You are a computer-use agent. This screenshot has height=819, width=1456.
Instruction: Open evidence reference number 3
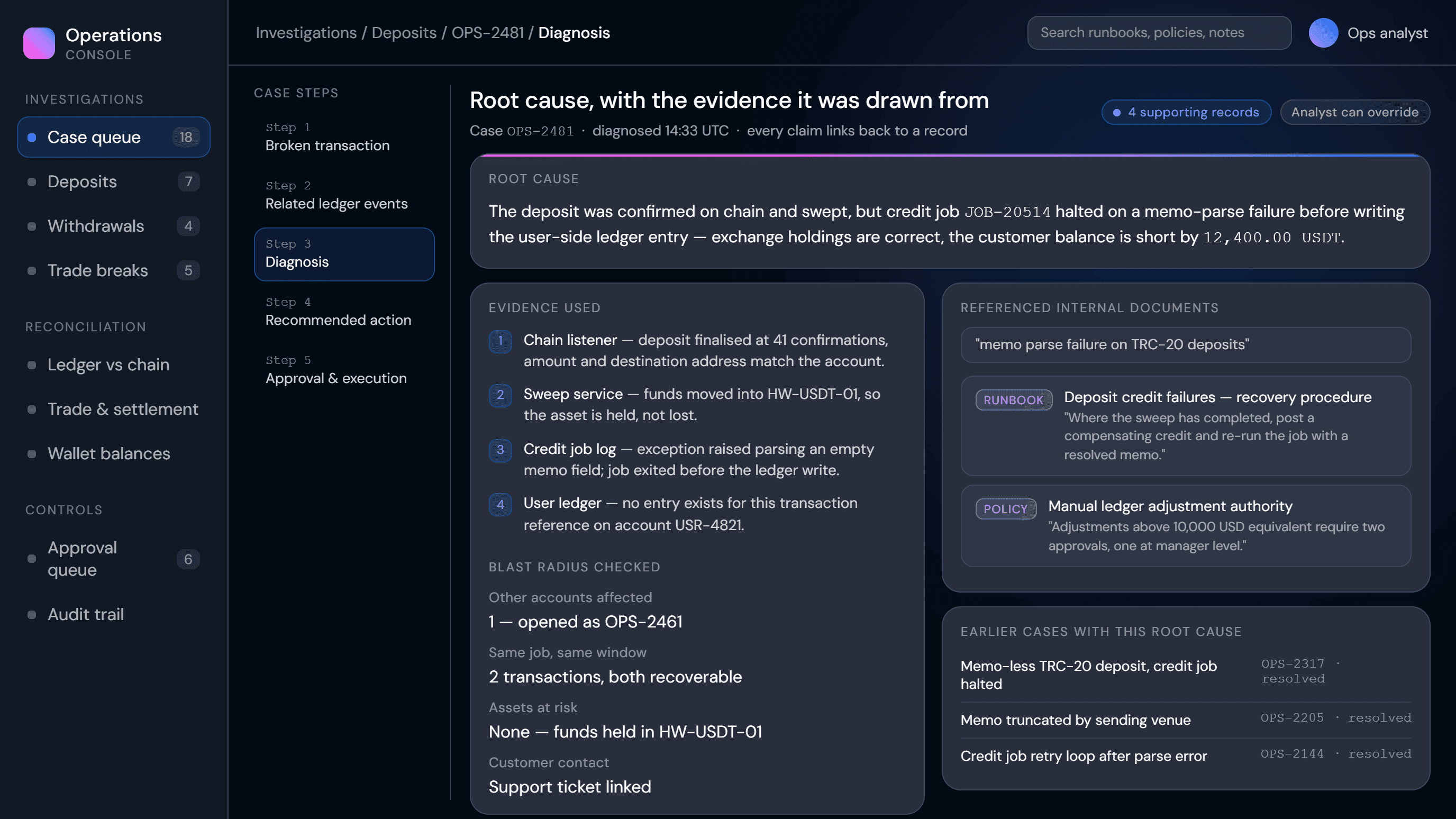[x=500, y=450]
